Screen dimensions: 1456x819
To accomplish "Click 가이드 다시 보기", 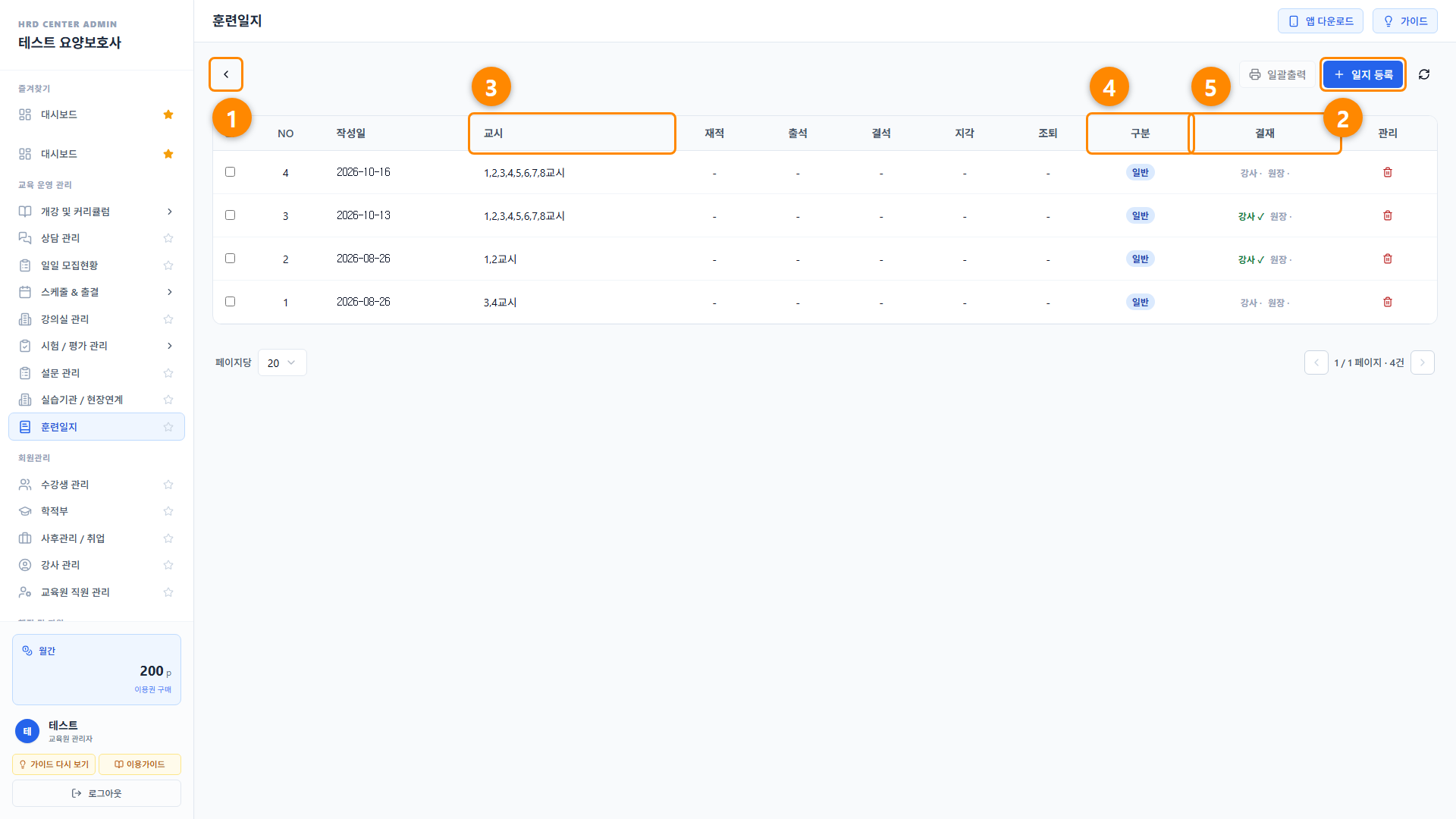I will point(54,764).
